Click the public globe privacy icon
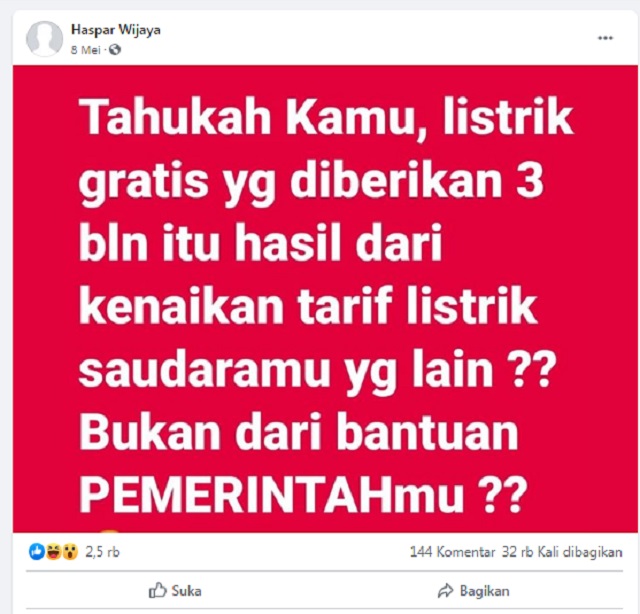This screenshot has width=640, height=614. (115, 50)
